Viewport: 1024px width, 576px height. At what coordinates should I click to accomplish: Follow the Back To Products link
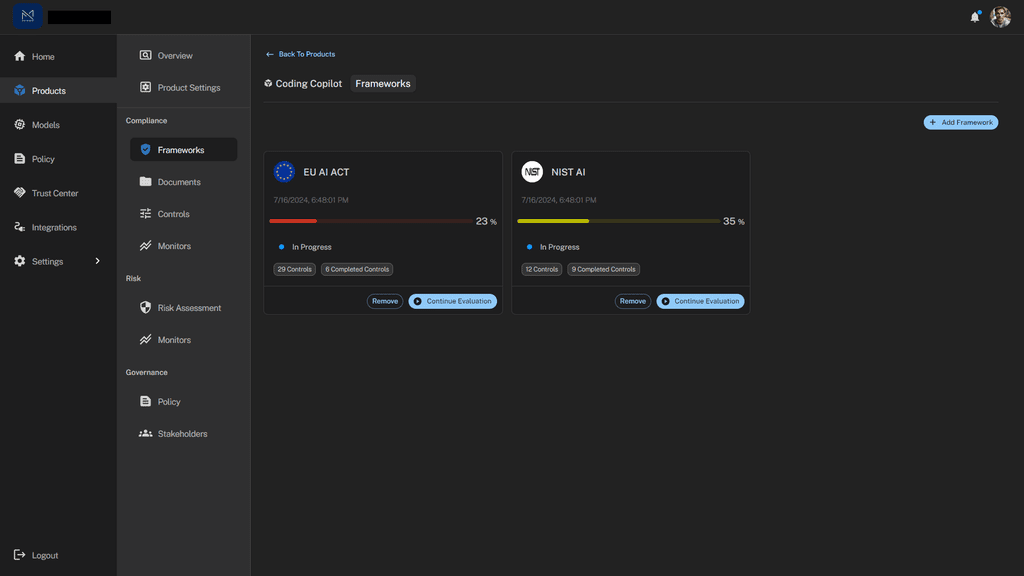[306, 54]
